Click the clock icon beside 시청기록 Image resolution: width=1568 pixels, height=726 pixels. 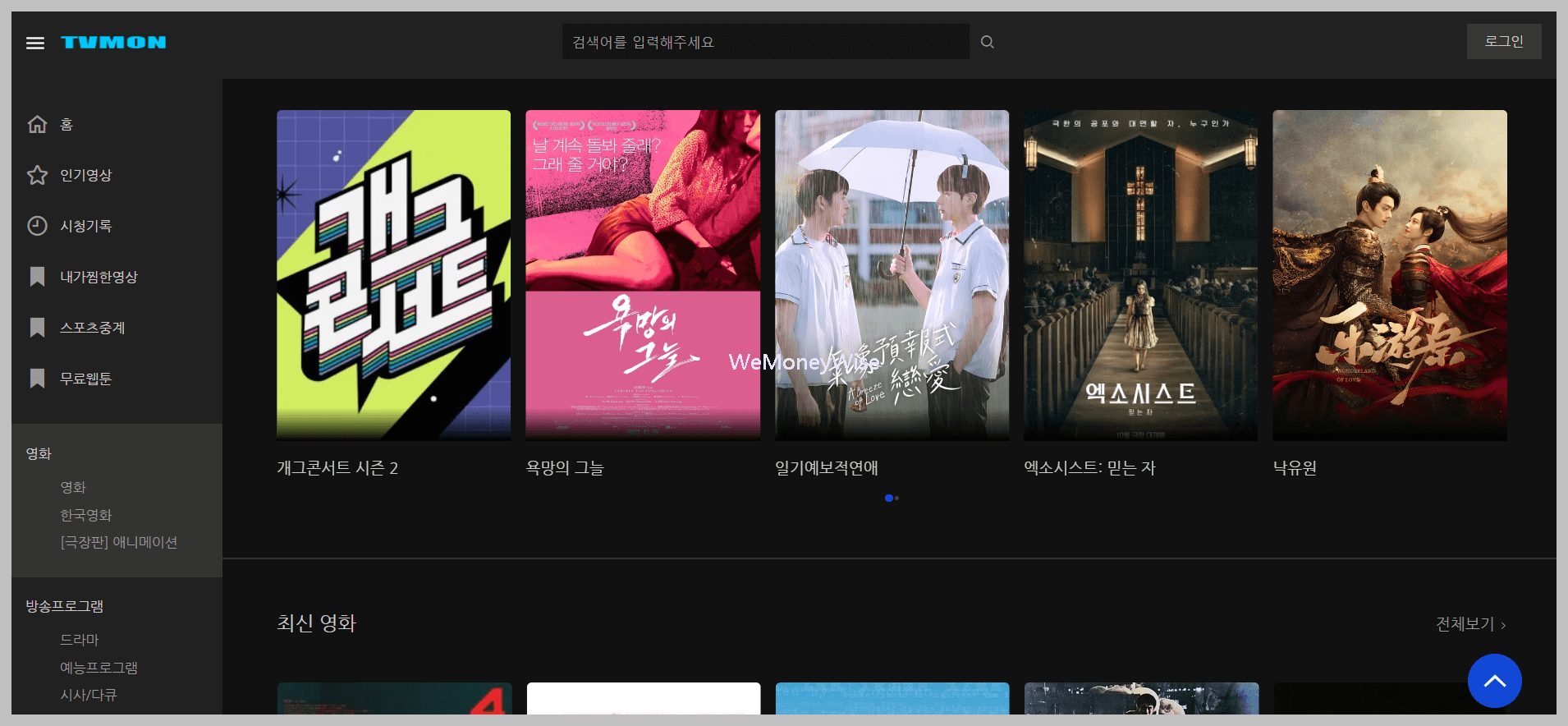pyautogui.click(x=37, y=226)
